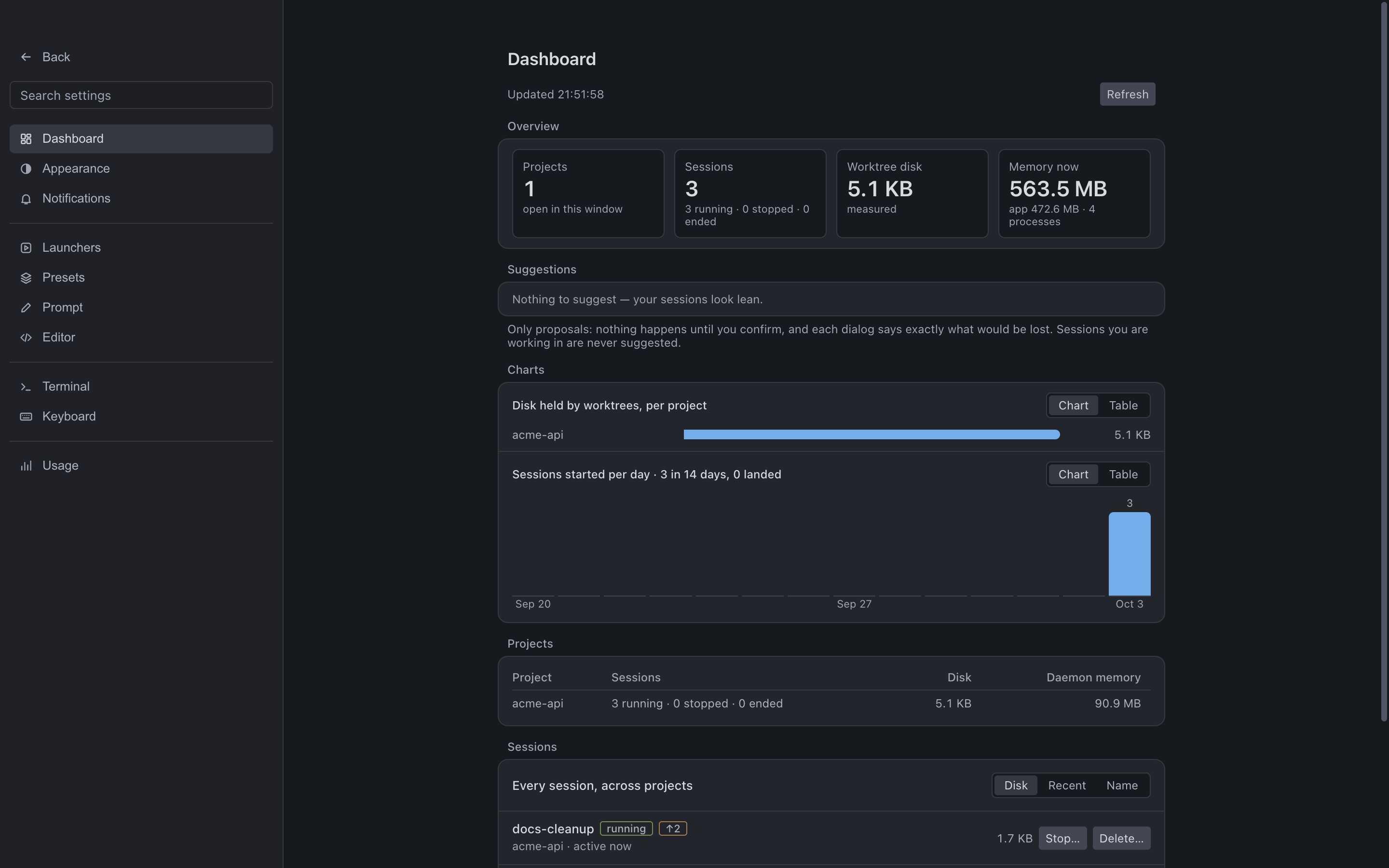The width and height of the screenshot is (1389, 868).
Task: Click the Editor code brackets icon
Action: 26,338
